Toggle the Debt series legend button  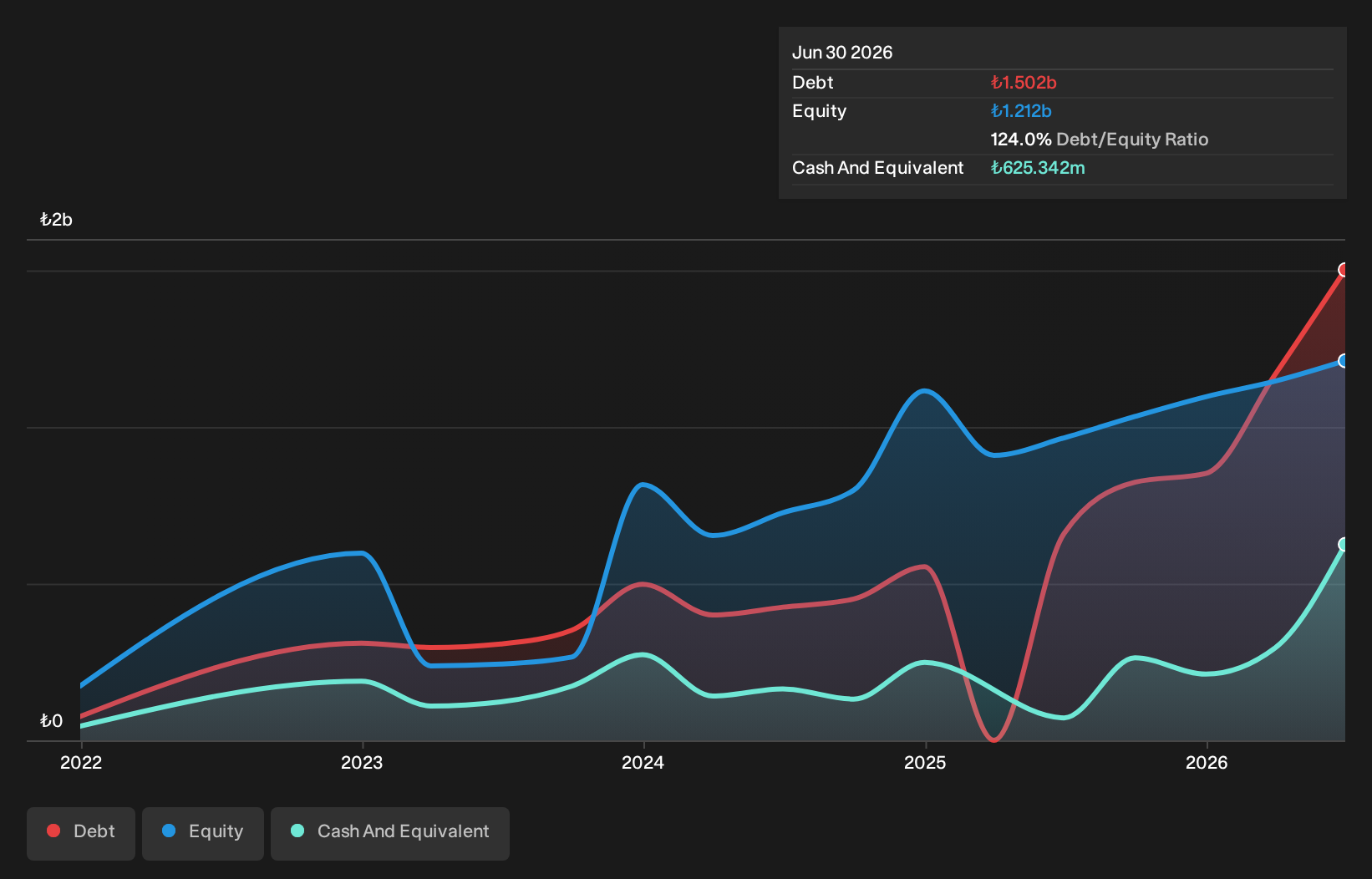pyautogui.click(x=81, y=833)
